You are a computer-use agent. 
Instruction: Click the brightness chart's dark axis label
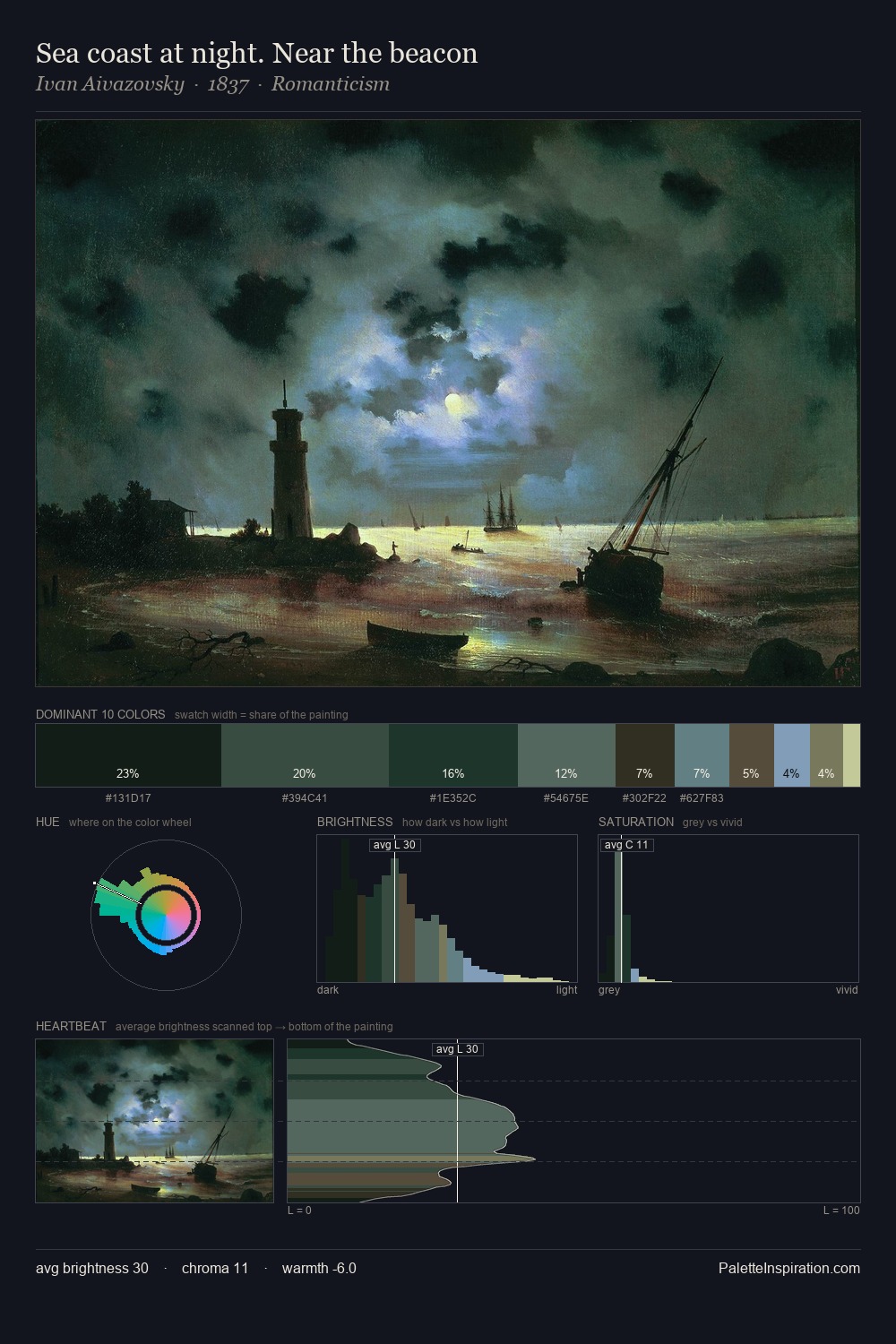[328, 990]
